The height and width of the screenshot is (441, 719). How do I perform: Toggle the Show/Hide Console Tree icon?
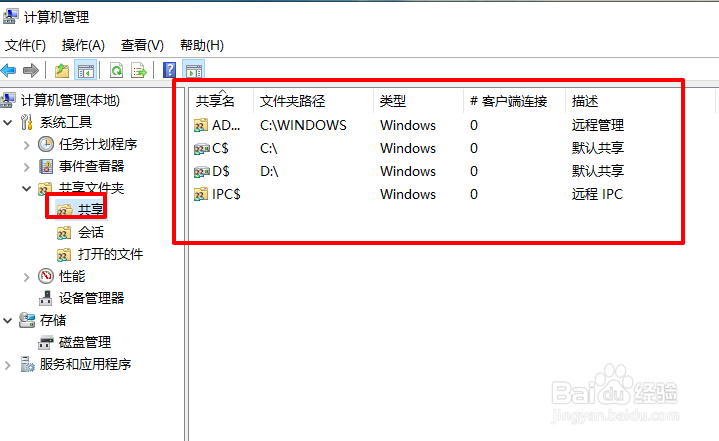point(86,71)
